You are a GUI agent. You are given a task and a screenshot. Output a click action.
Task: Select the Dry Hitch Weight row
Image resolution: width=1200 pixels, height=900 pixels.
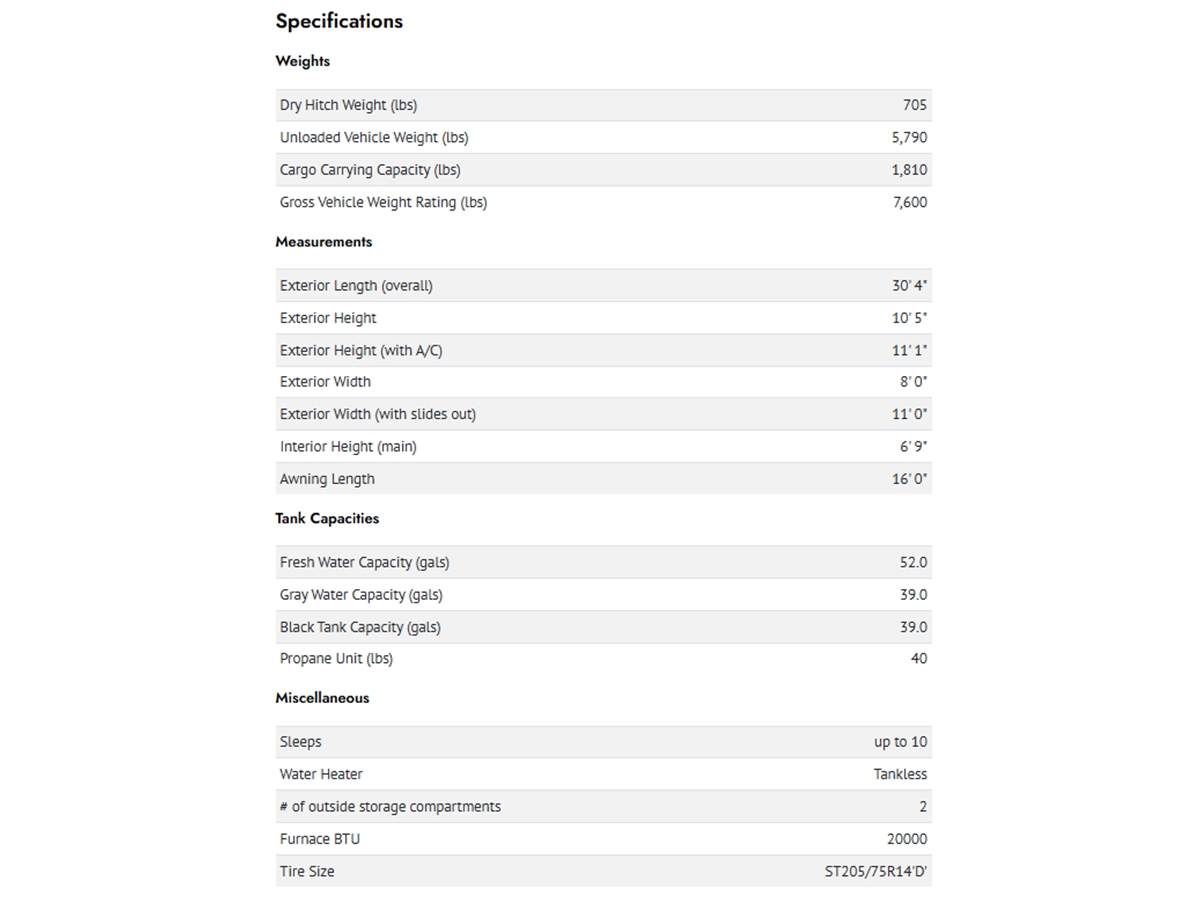[604, 105]
